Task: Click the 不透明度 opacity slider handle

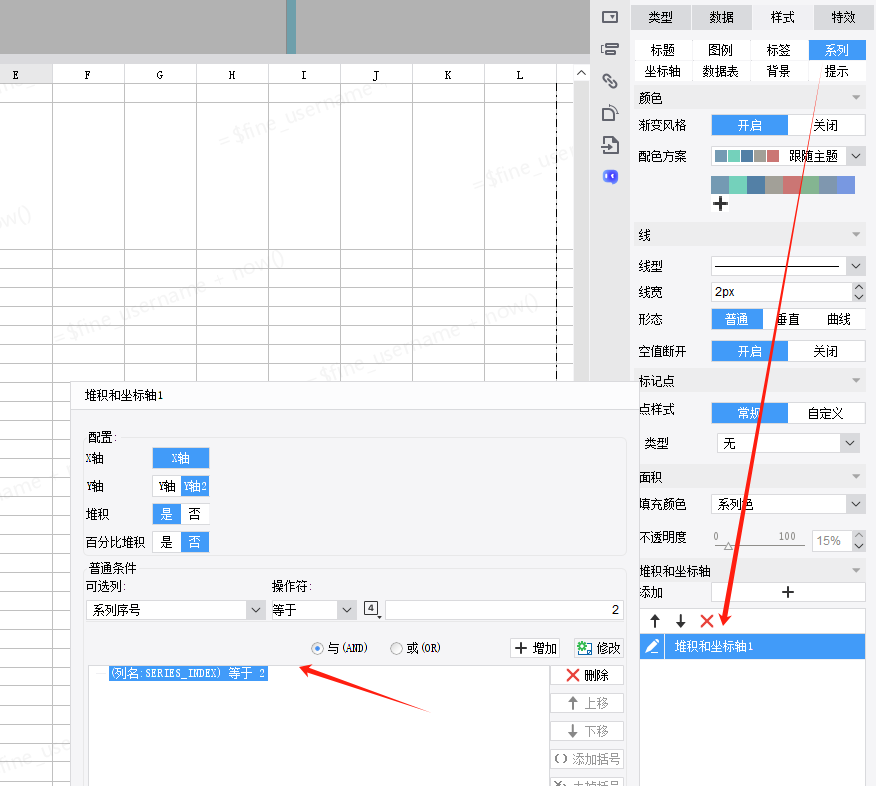Action: point(728,546)
